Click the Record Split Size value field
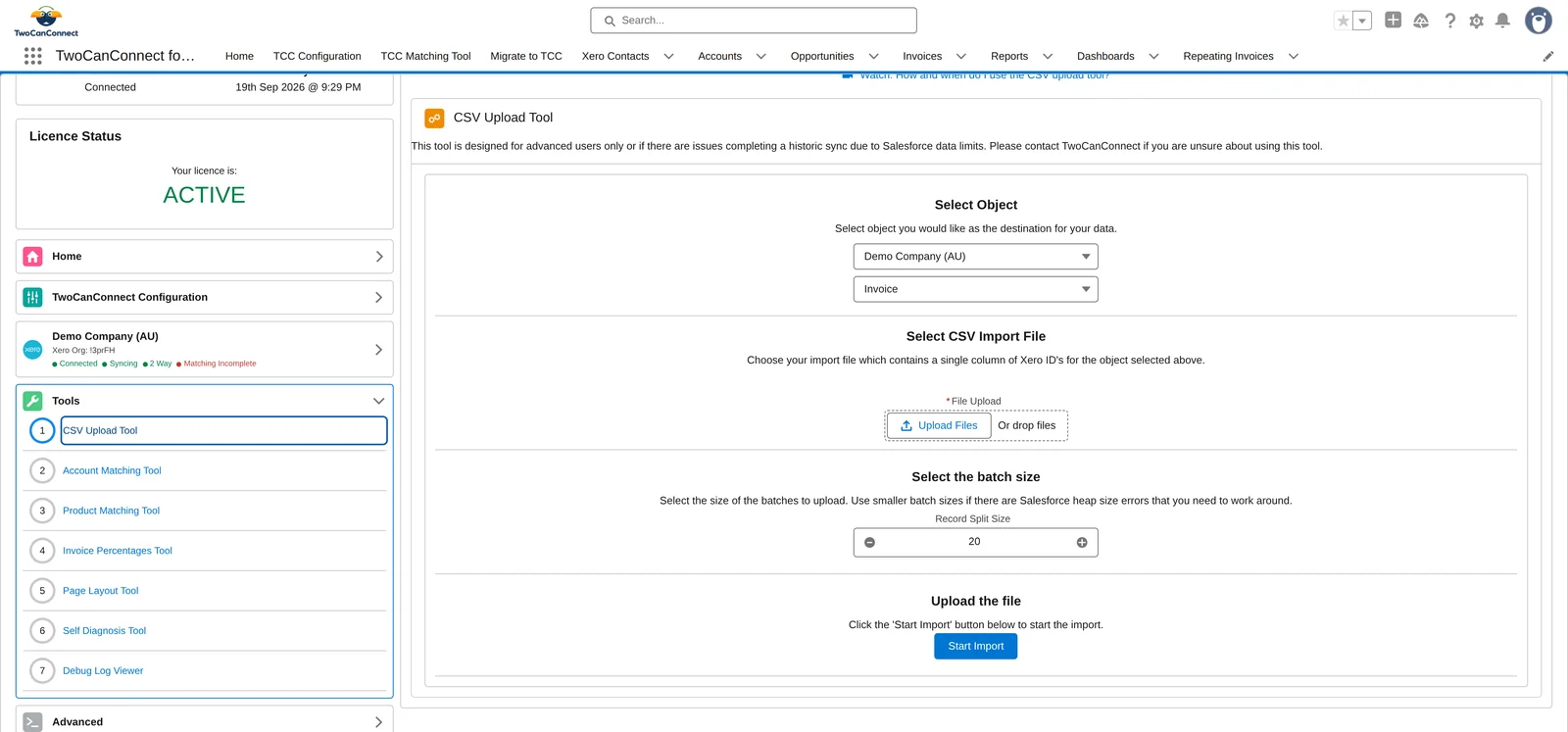The width and height of the screenshot is (1568, 732). click(974, 542)
